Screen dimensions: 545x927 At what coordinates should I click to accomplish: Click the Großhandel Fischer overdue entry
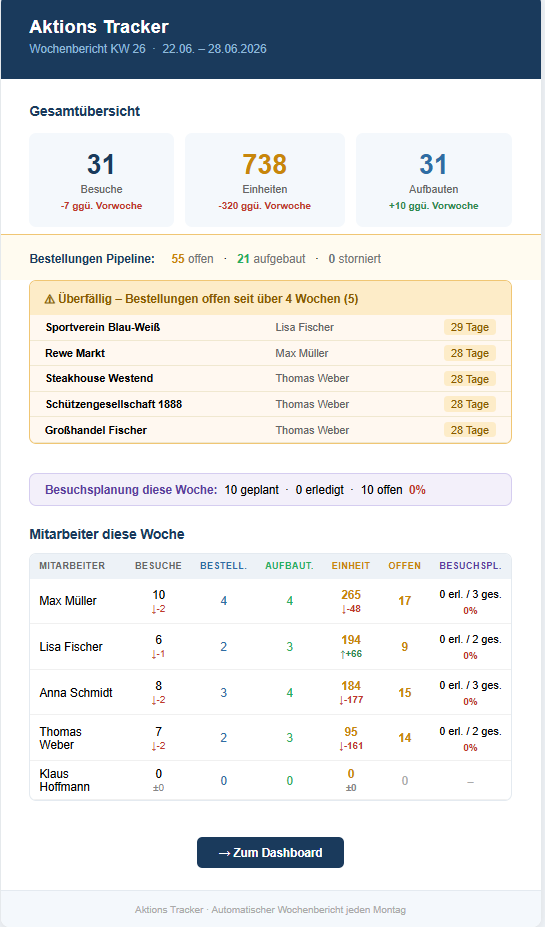coord(270,430)
